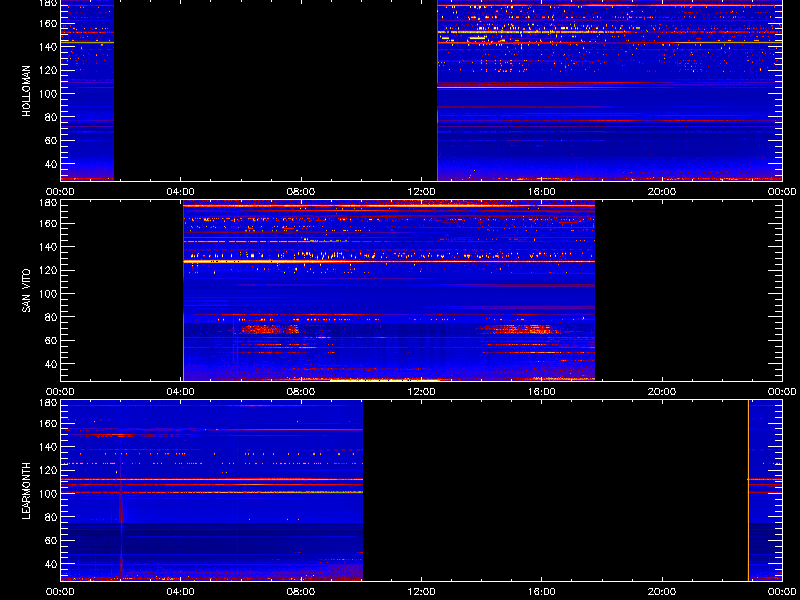
Task: Choose the 80 tick label on LEARMONTH axis
Action: click(x=53, y=517)
